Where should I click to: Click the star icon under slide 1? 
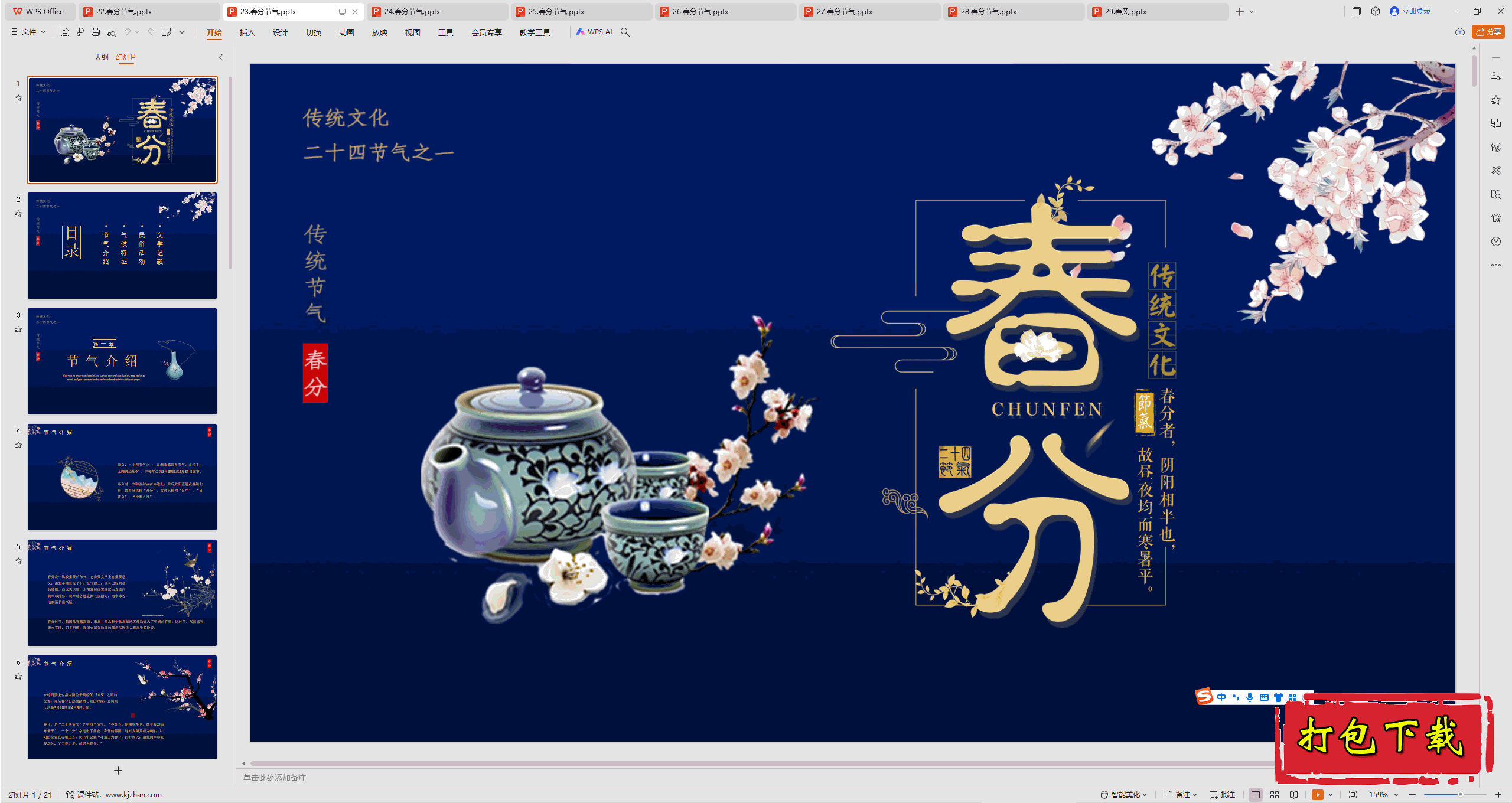[18, 98]
